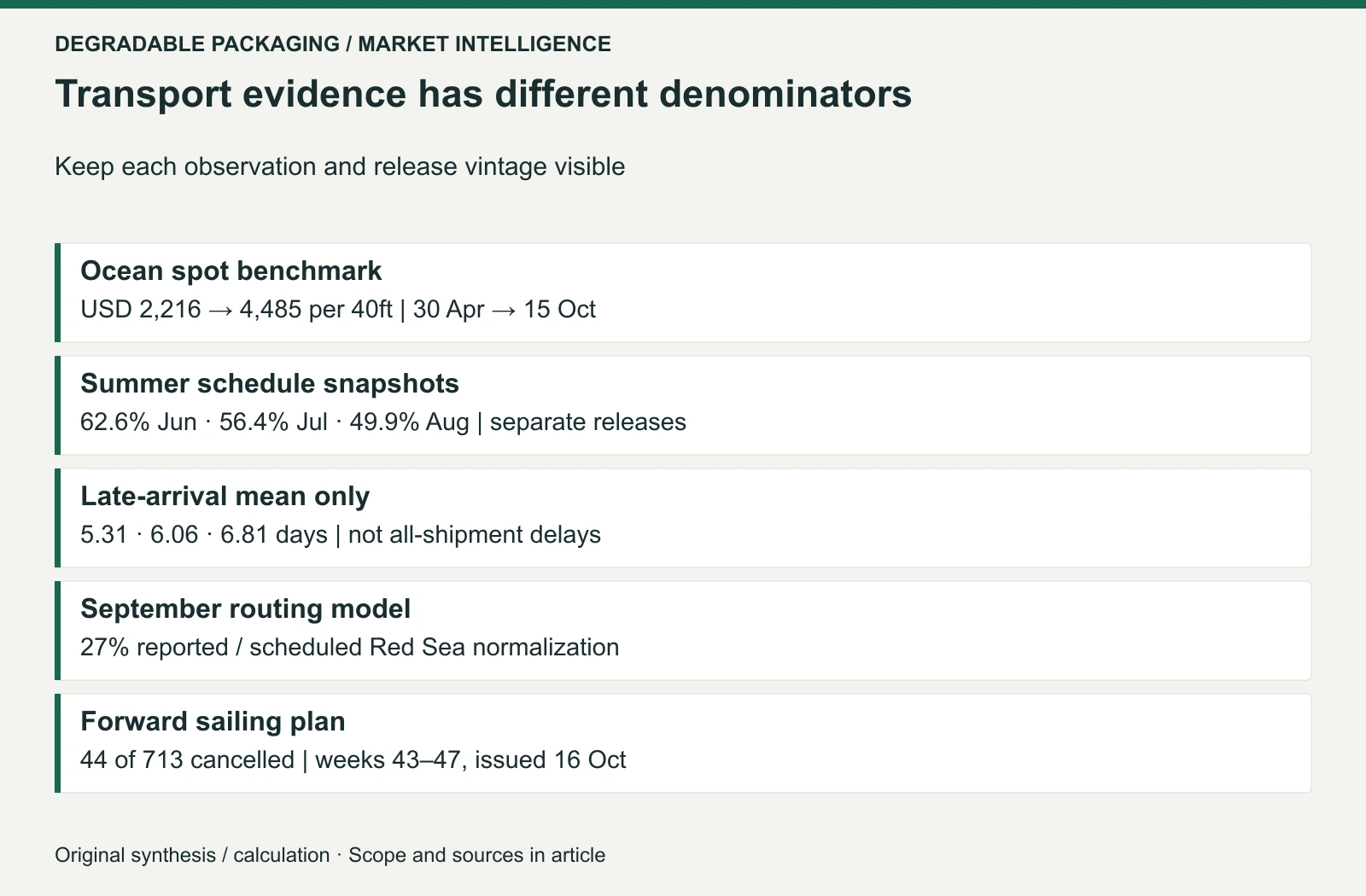Select the 'September routing model' heading
The width and height of the screenshot is (1366, 896).
click(246, 608)
